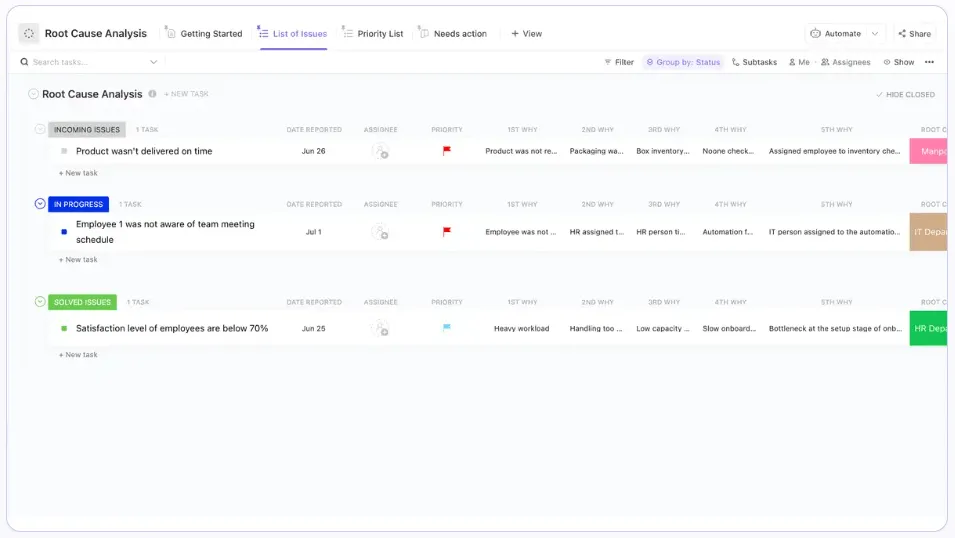Add new task under Solved Issues

pos(78,355)
